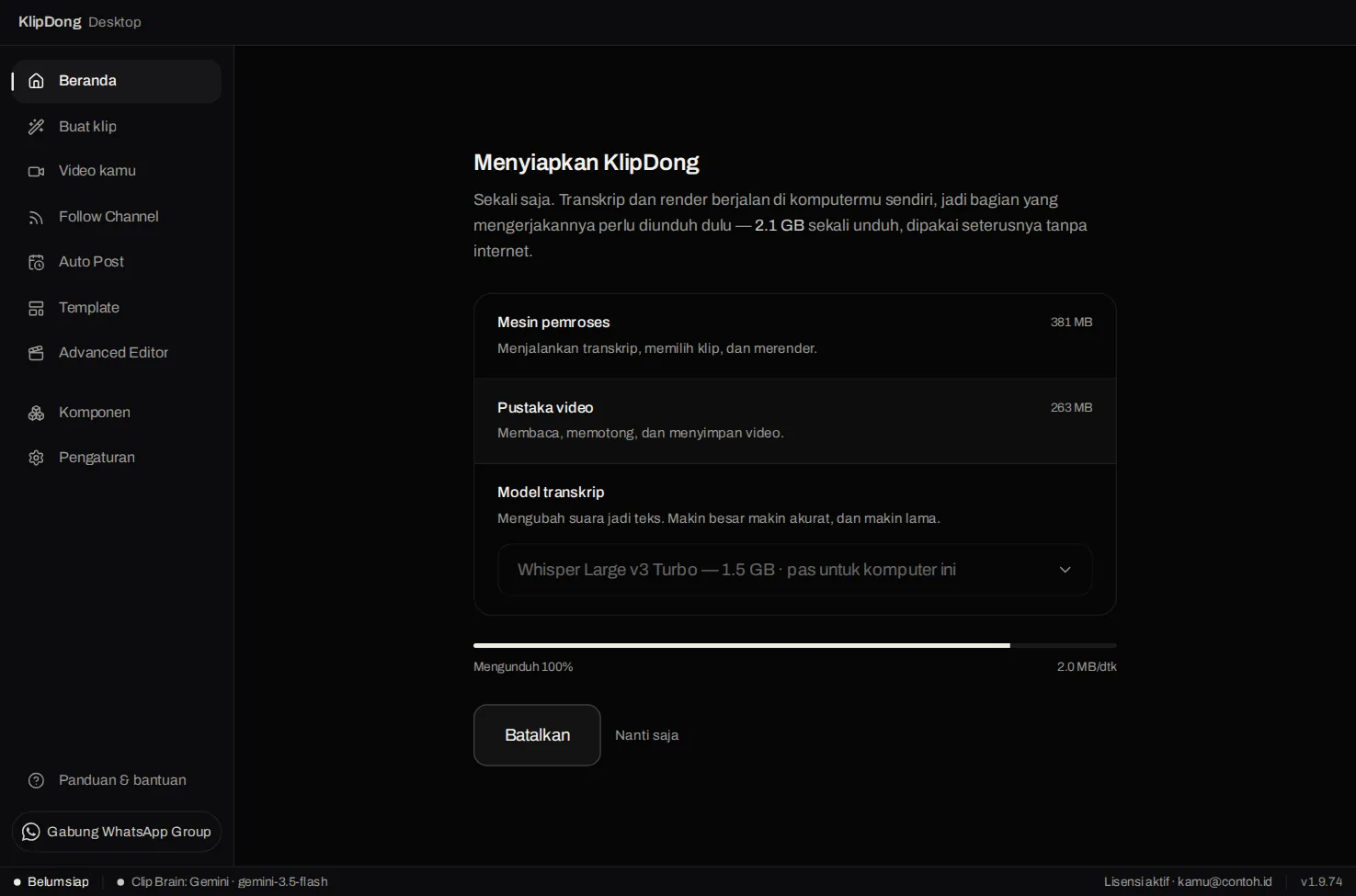1356x896 pixels.
Task: Click the Model transkrip heading
Action: click(551, 493)
